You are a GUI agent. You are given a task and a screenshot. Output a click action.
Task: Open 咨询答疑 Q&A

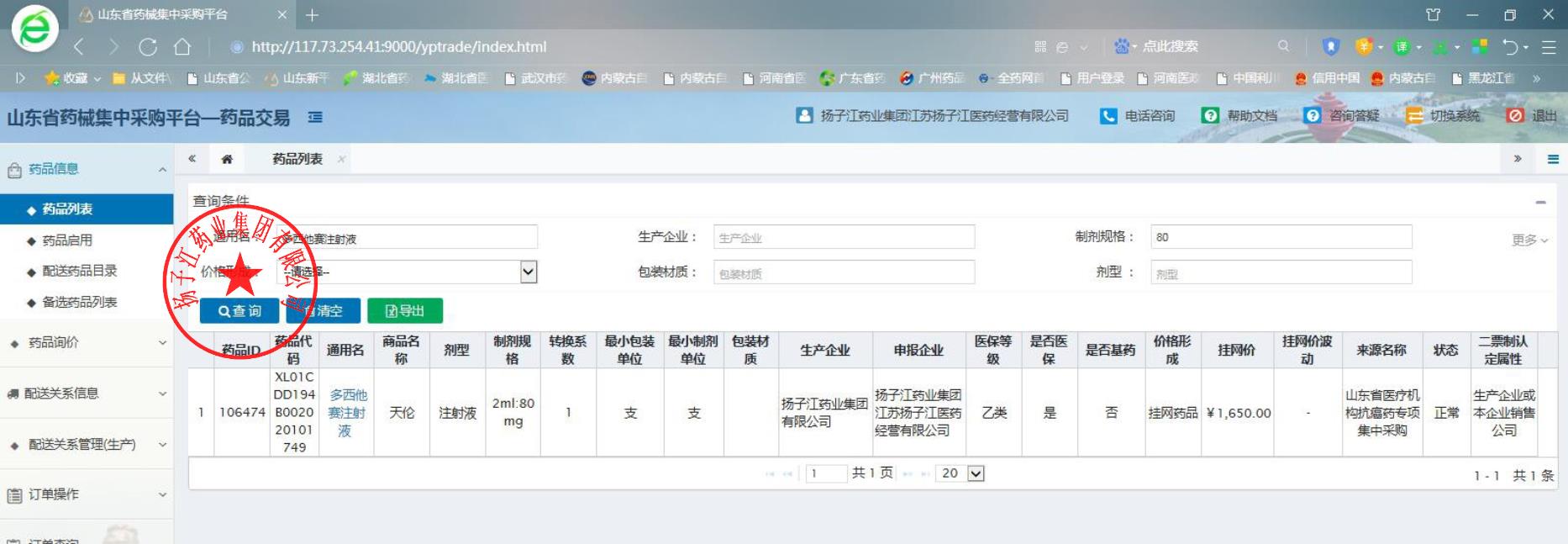[x=1342, y=116]
